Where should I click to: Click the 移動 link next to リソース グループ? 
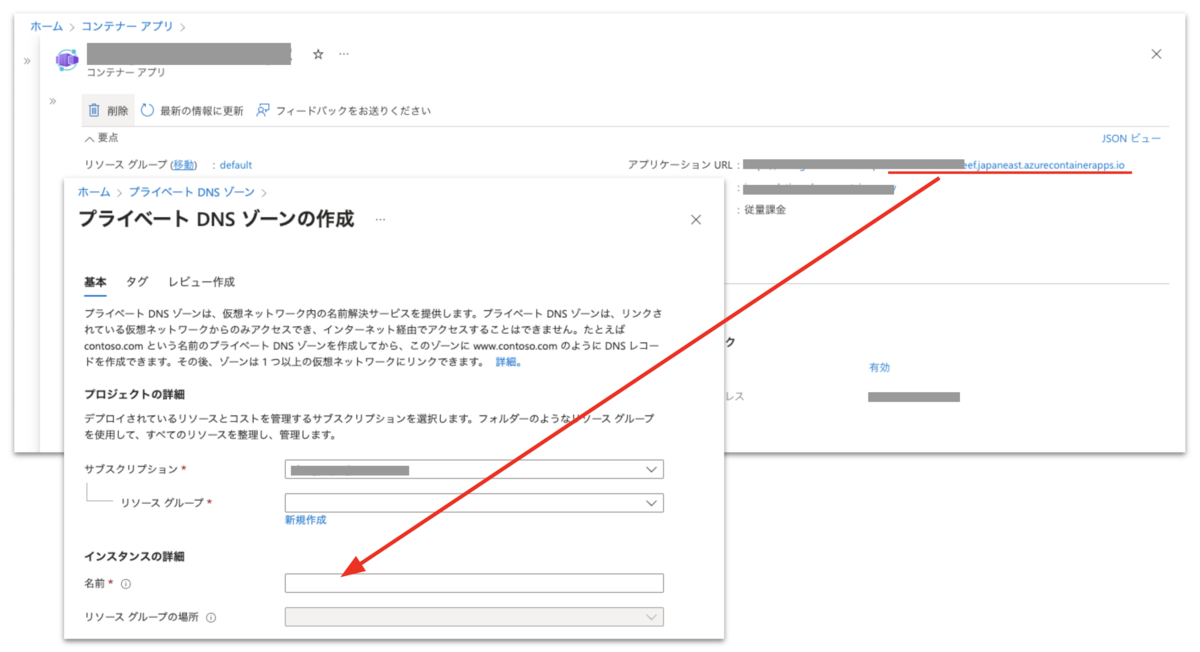(184, 165)
